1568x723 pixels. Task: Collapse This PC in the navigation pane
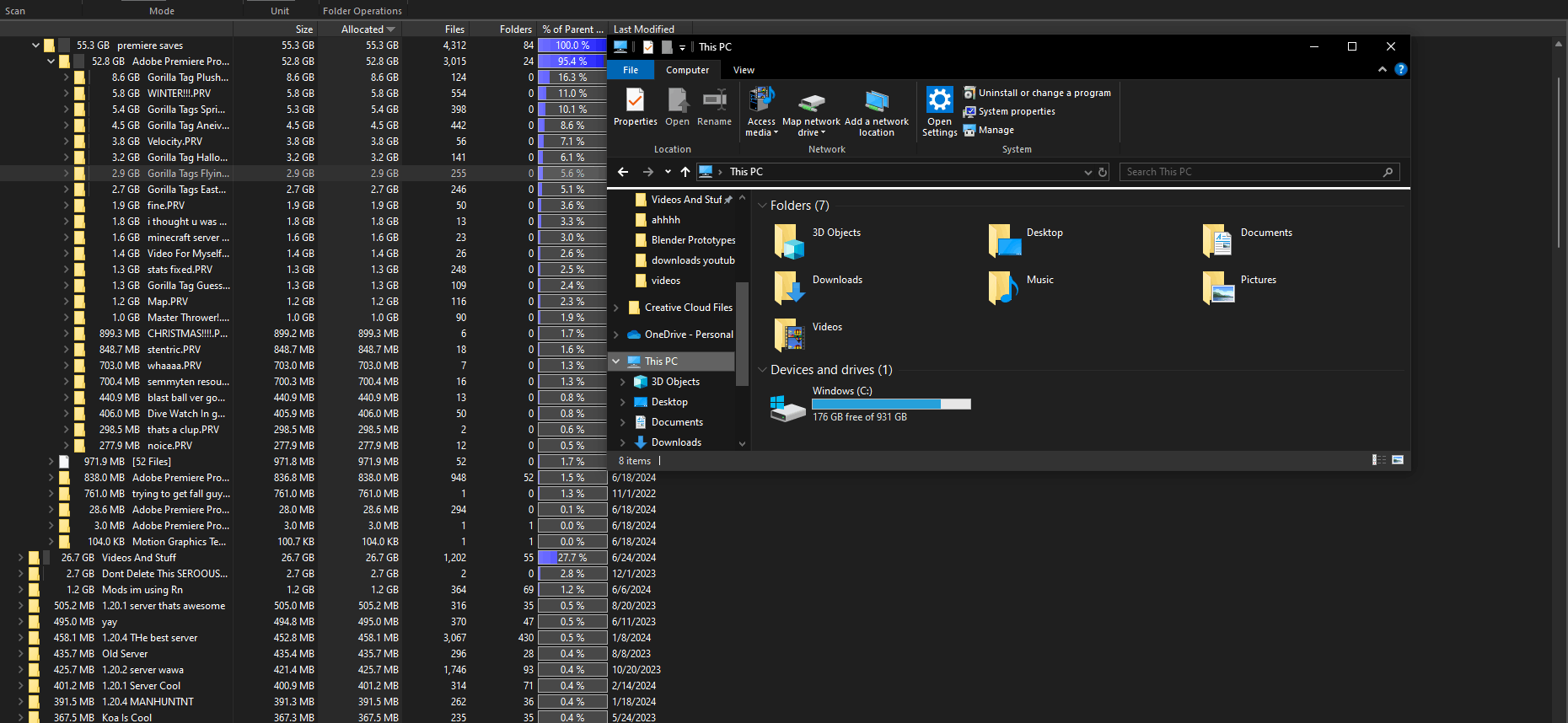click(616, 361)
